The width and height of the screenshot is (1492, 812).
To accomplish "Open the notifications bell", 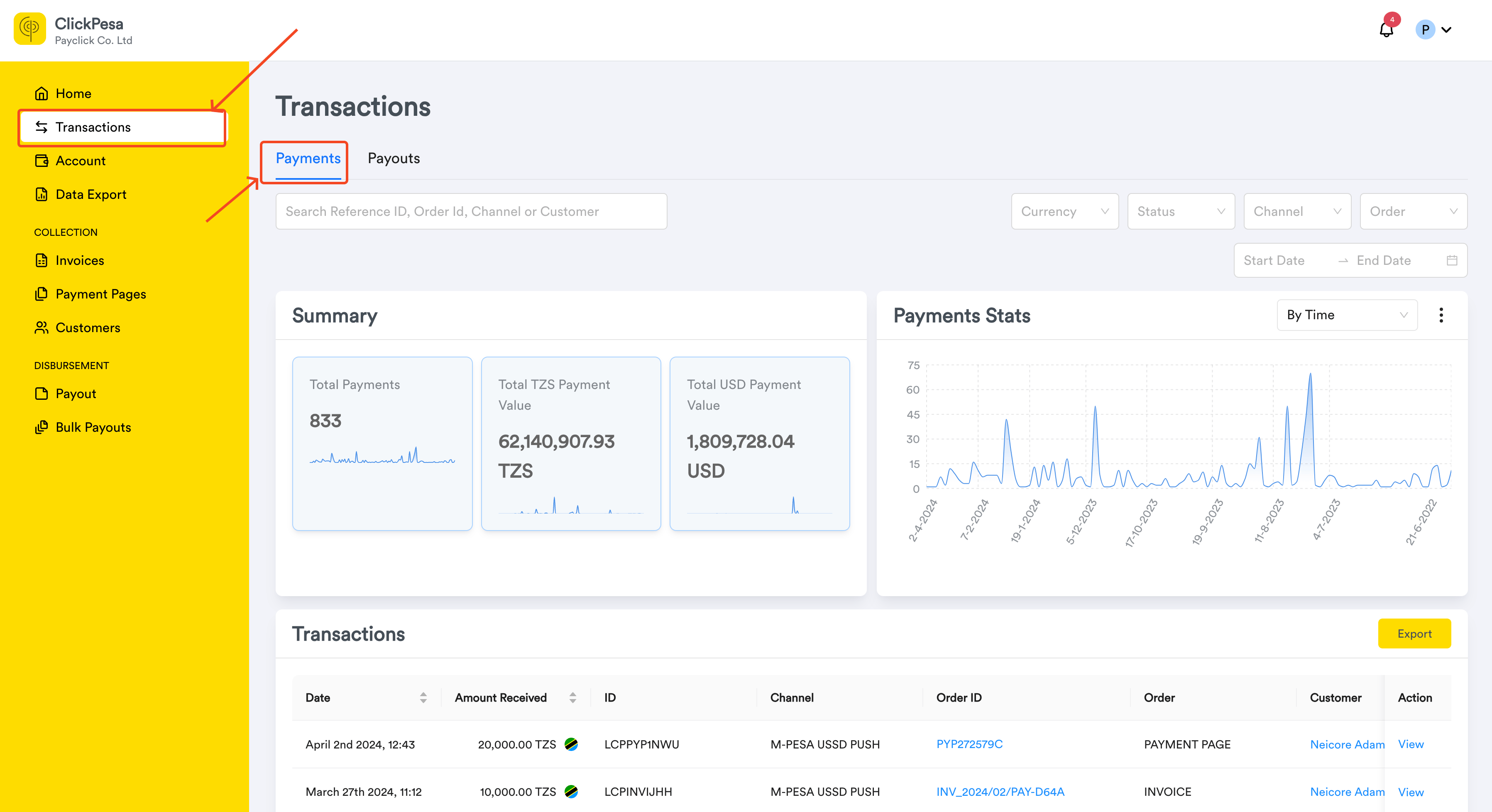I will (x=1386, y=29).
